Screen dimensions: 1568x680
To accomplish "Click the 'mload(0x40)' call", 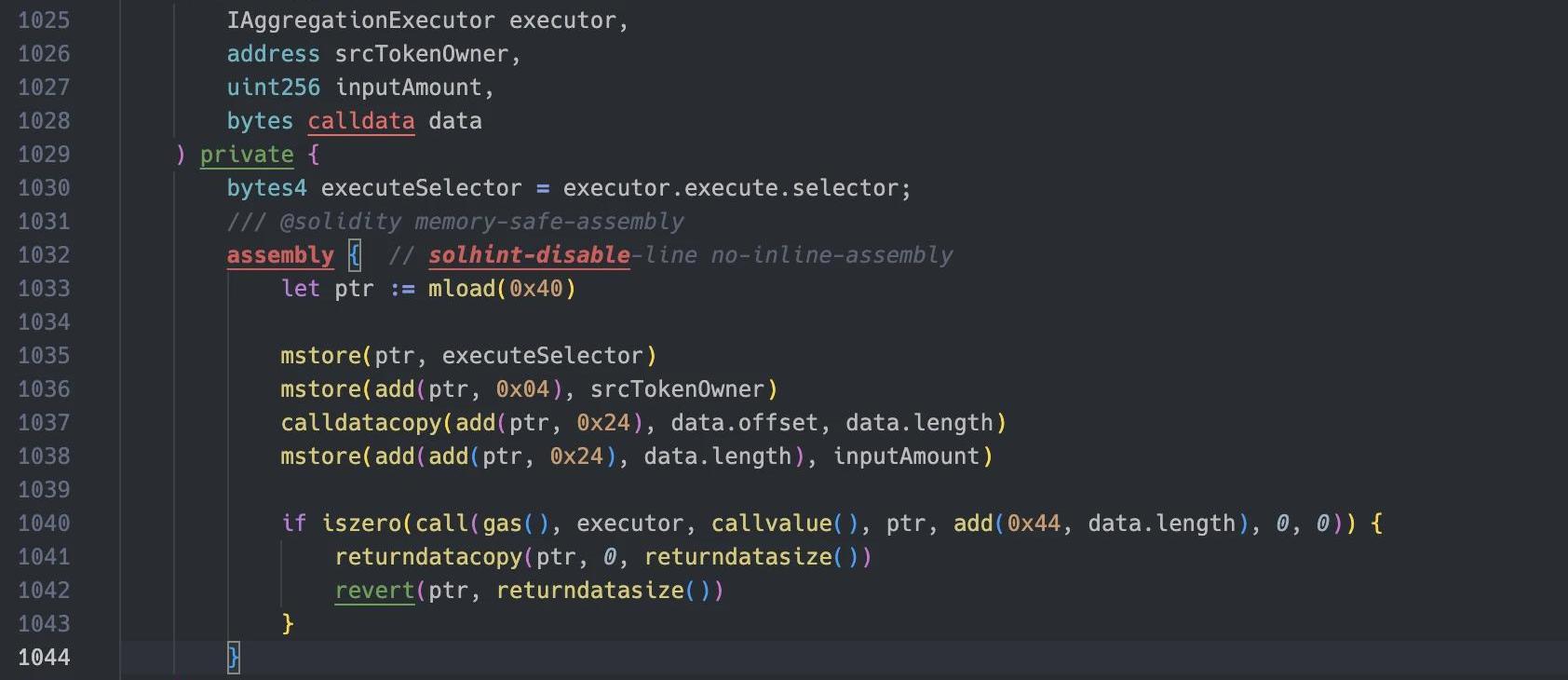I will (501, 289).
